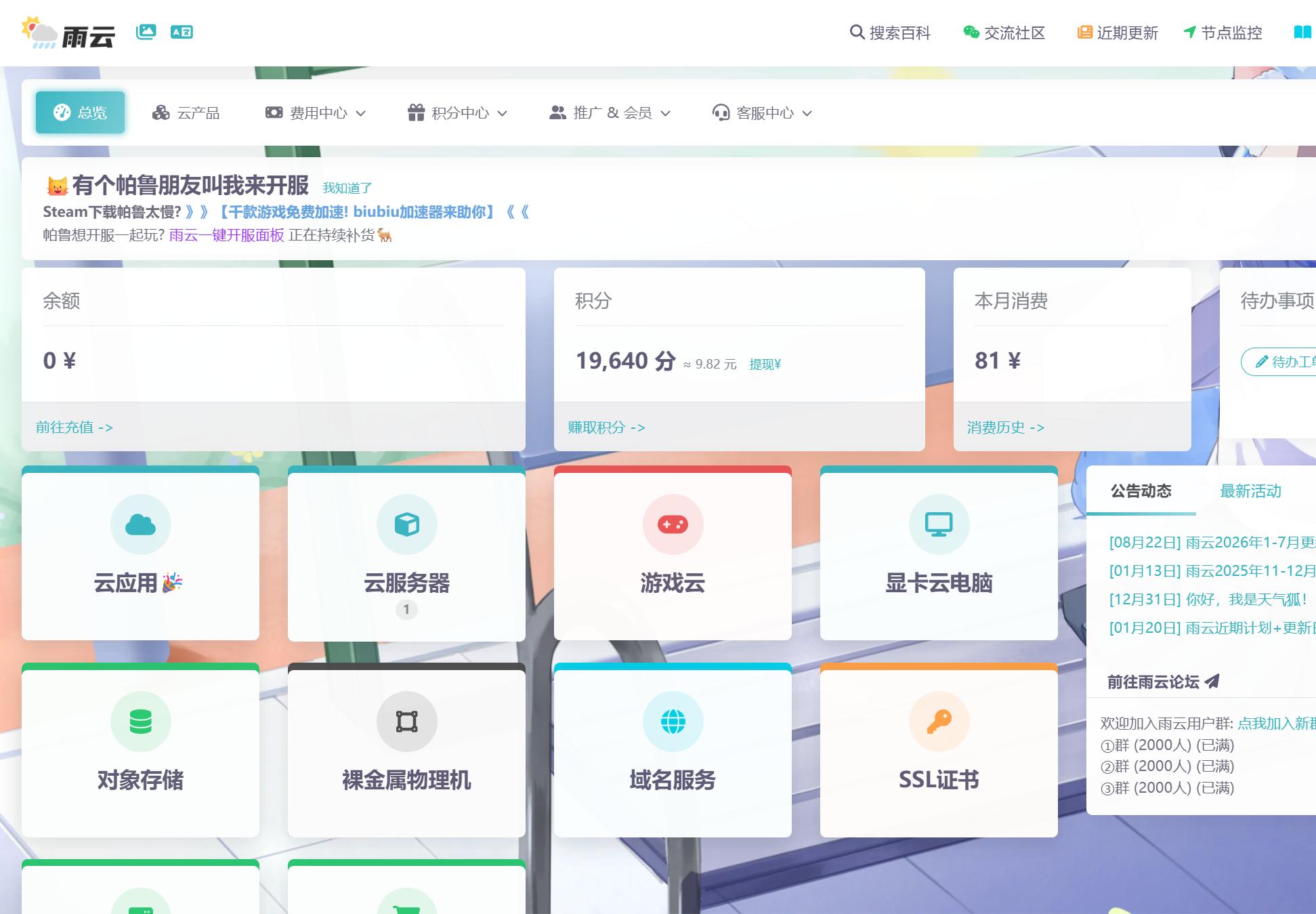Screen dimensions: 1316x914
Task: Open the [01月20日] 雨云近期计划 announcement
Action: click(x=1212, y=628)
